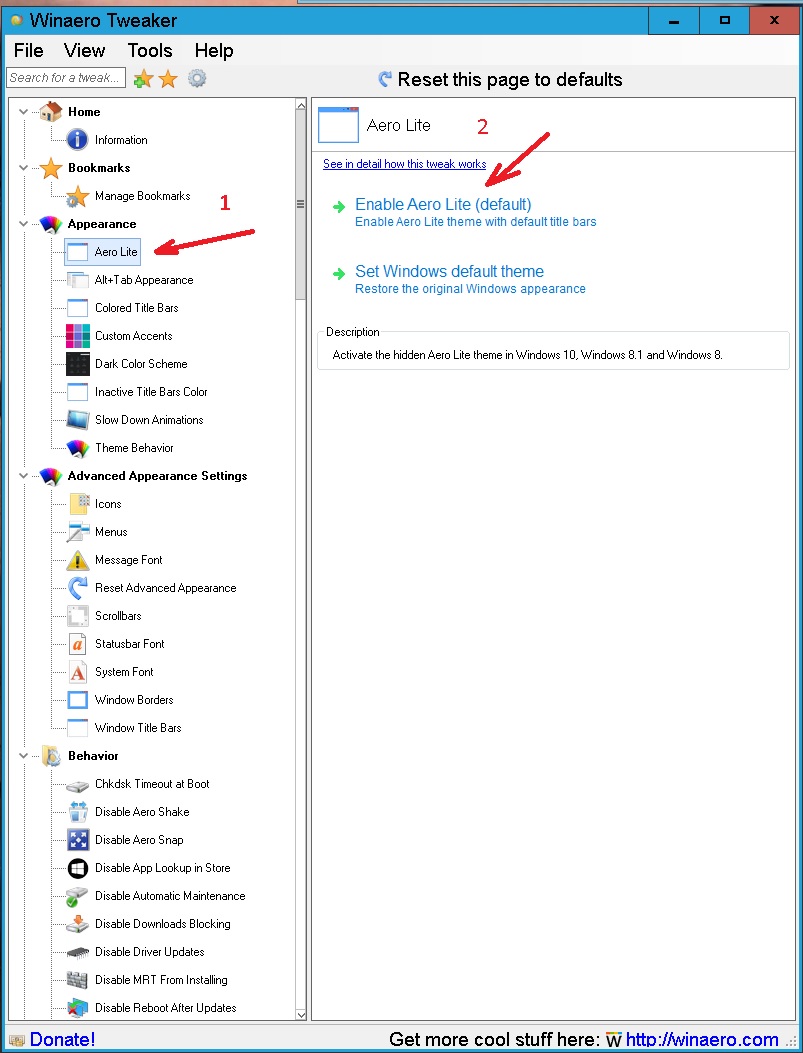This screenshot has width=803, height=1053.
Task: Collapse the Bookmarks tree node
Action: pos(23,168)
